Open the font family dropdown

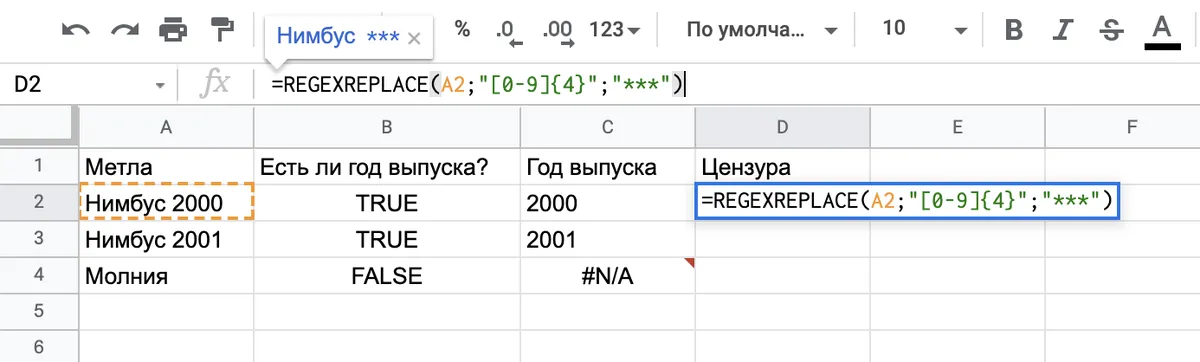tap(762, 29)
